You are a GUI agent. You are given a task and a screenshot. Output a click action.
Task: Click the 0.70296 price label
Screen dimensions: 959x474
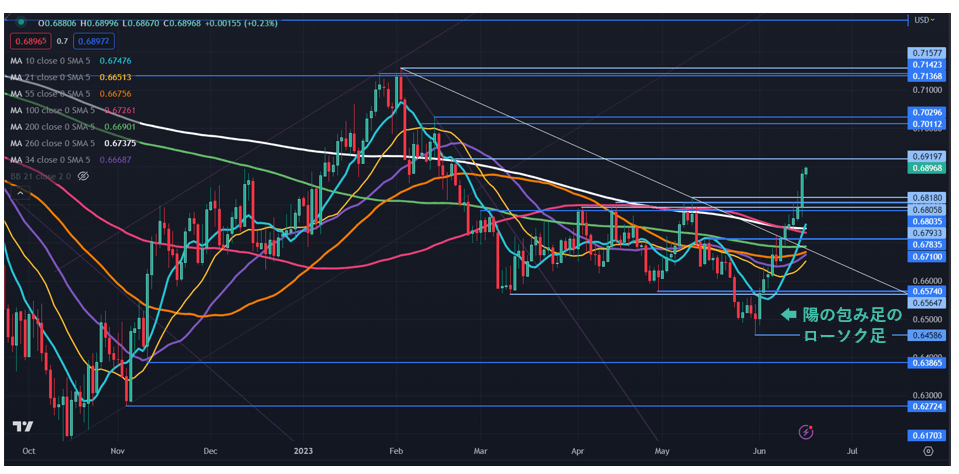pos(925,113)
